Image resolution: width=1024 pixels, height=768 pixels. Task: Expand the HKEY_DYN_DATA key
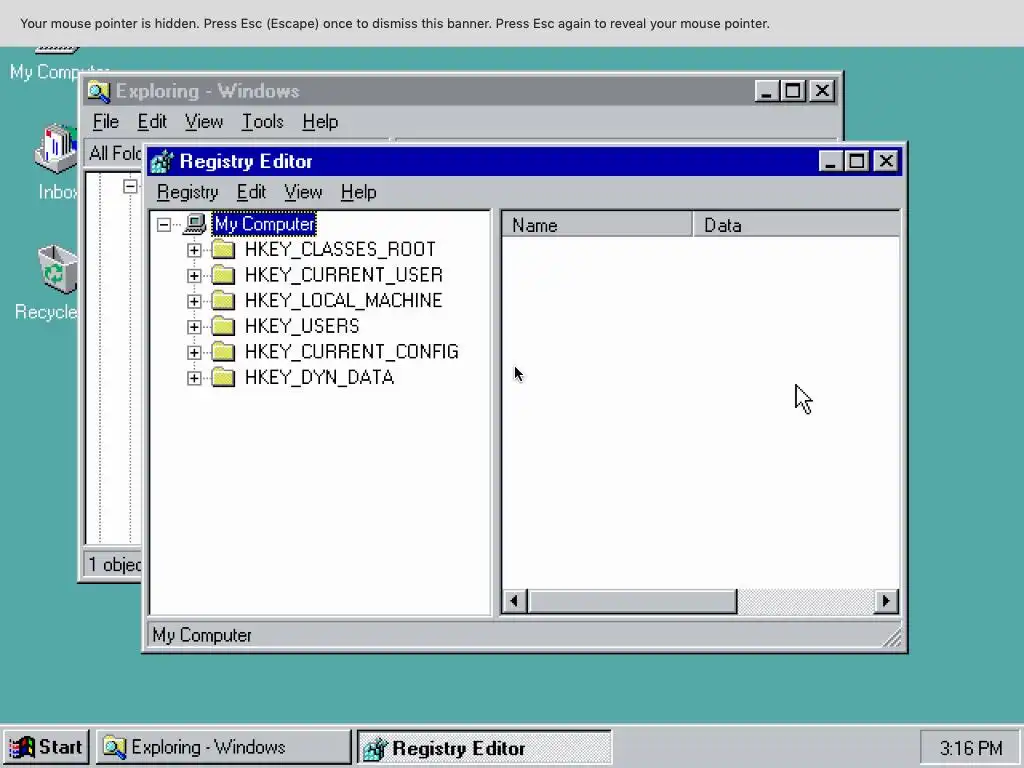pos(194,378)
